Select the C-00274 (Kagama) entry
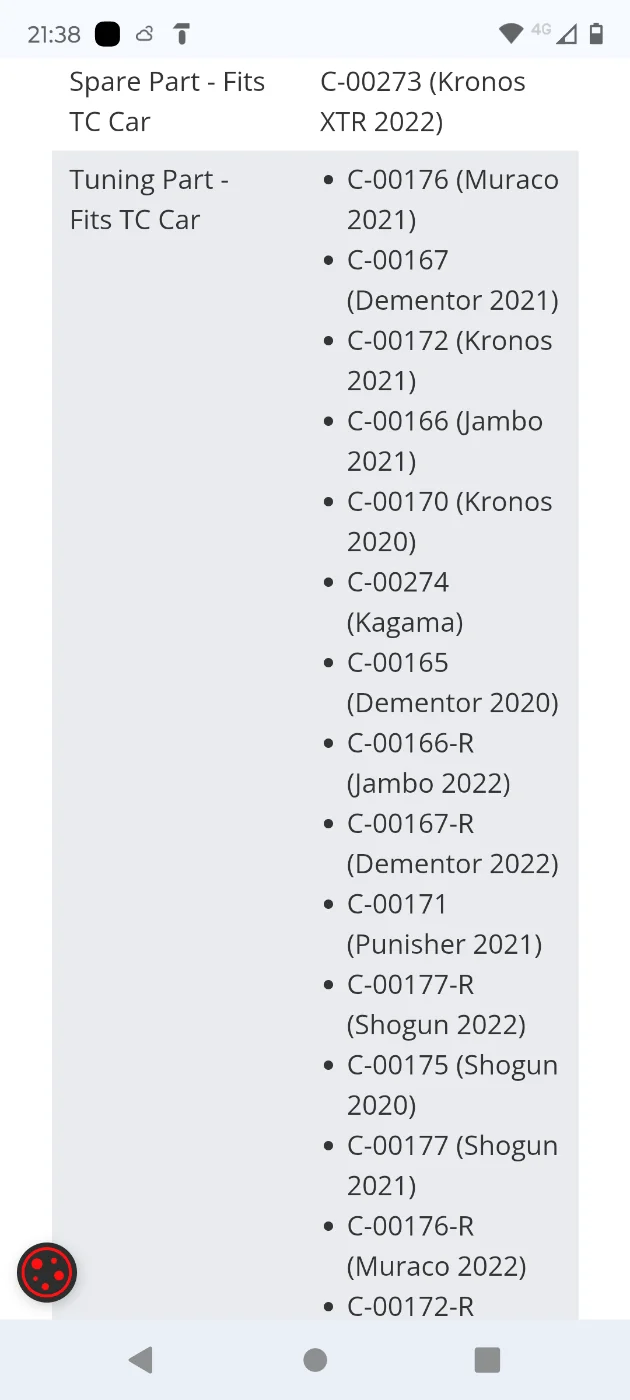 pos(405,602)
